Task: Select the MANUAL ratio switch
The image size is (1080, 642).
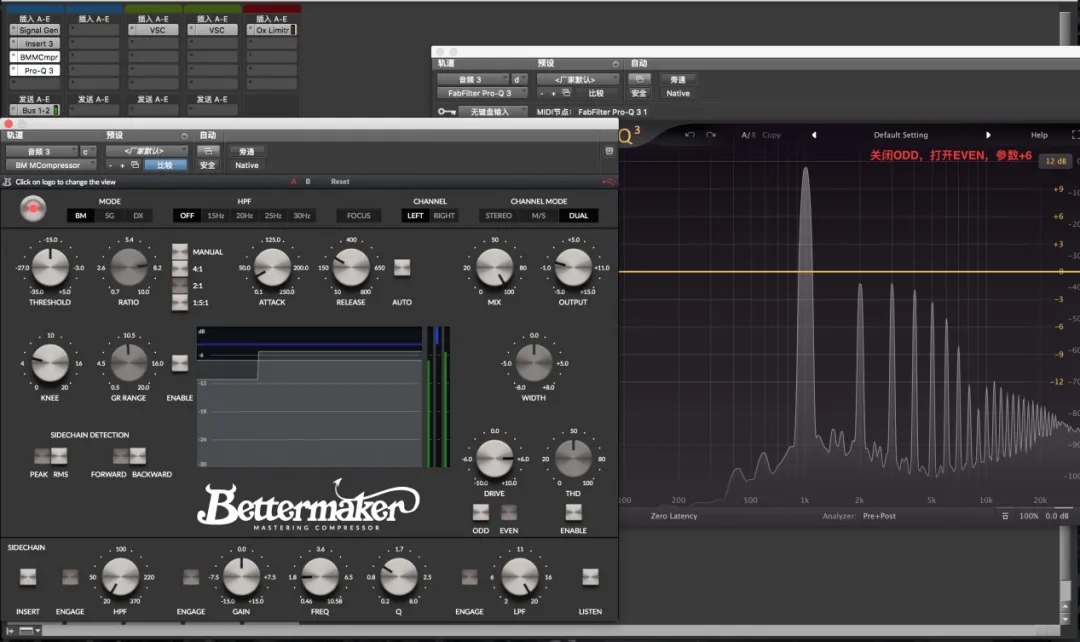Action: [180, 251]
